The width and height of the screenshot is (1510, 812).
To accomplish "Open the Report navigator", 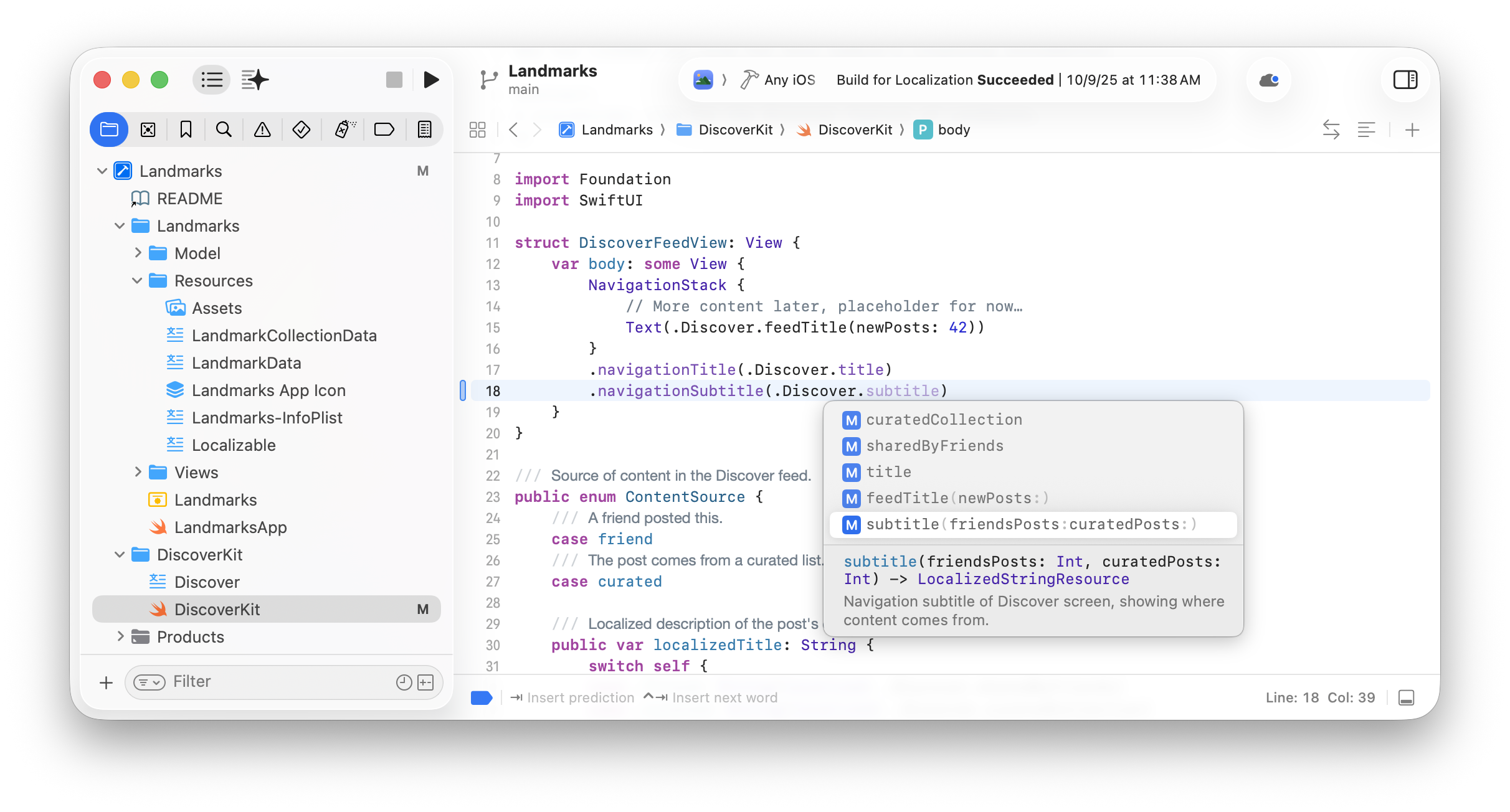I will pos(424,130).
